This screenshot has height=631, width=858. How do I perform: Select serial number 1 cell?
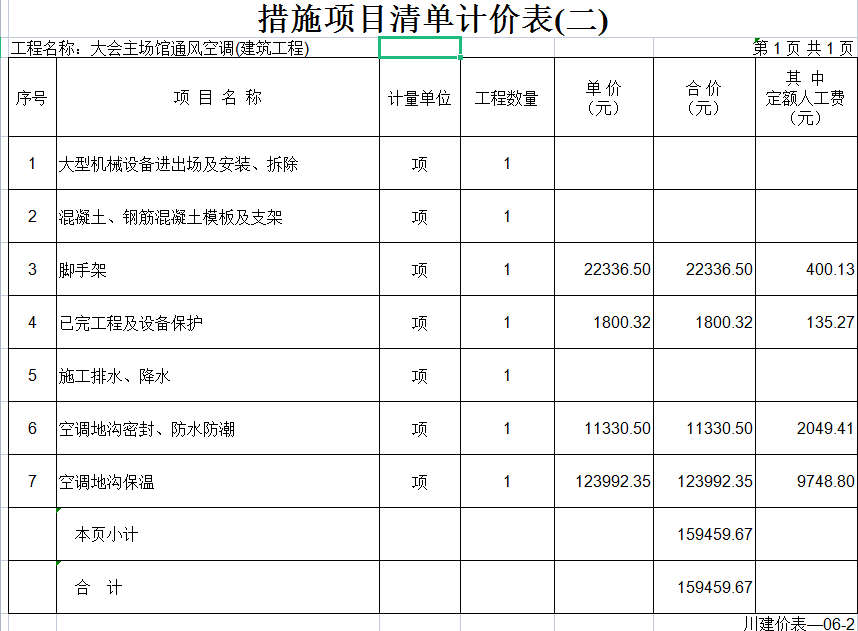[x=32, y=164]
